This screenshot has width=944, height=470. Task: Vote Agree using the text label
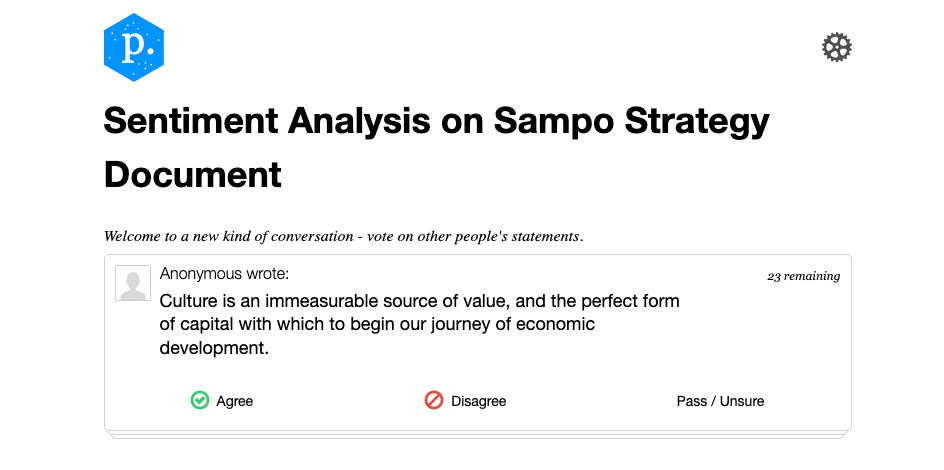click(235, 401)
